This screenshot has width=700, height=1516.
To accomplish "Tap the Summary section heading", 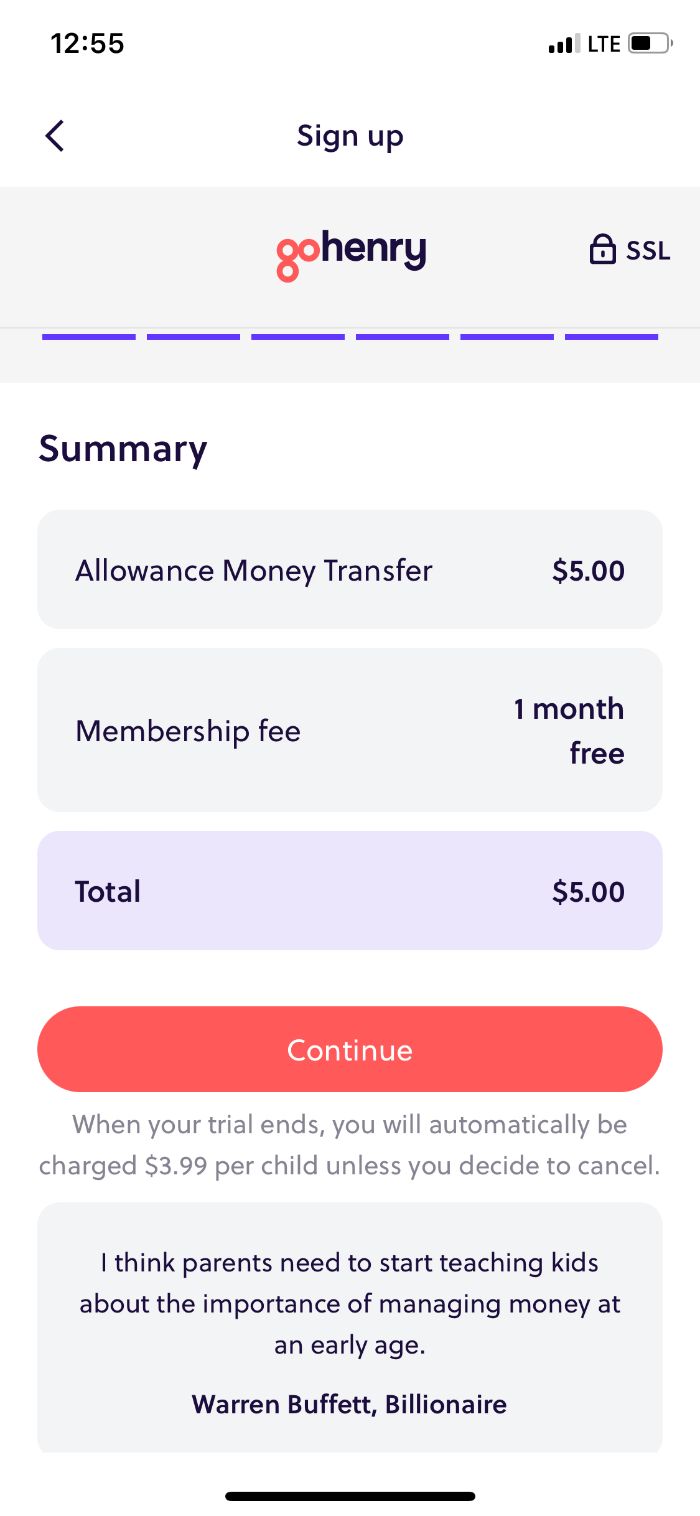I will [x=122, y=449].
